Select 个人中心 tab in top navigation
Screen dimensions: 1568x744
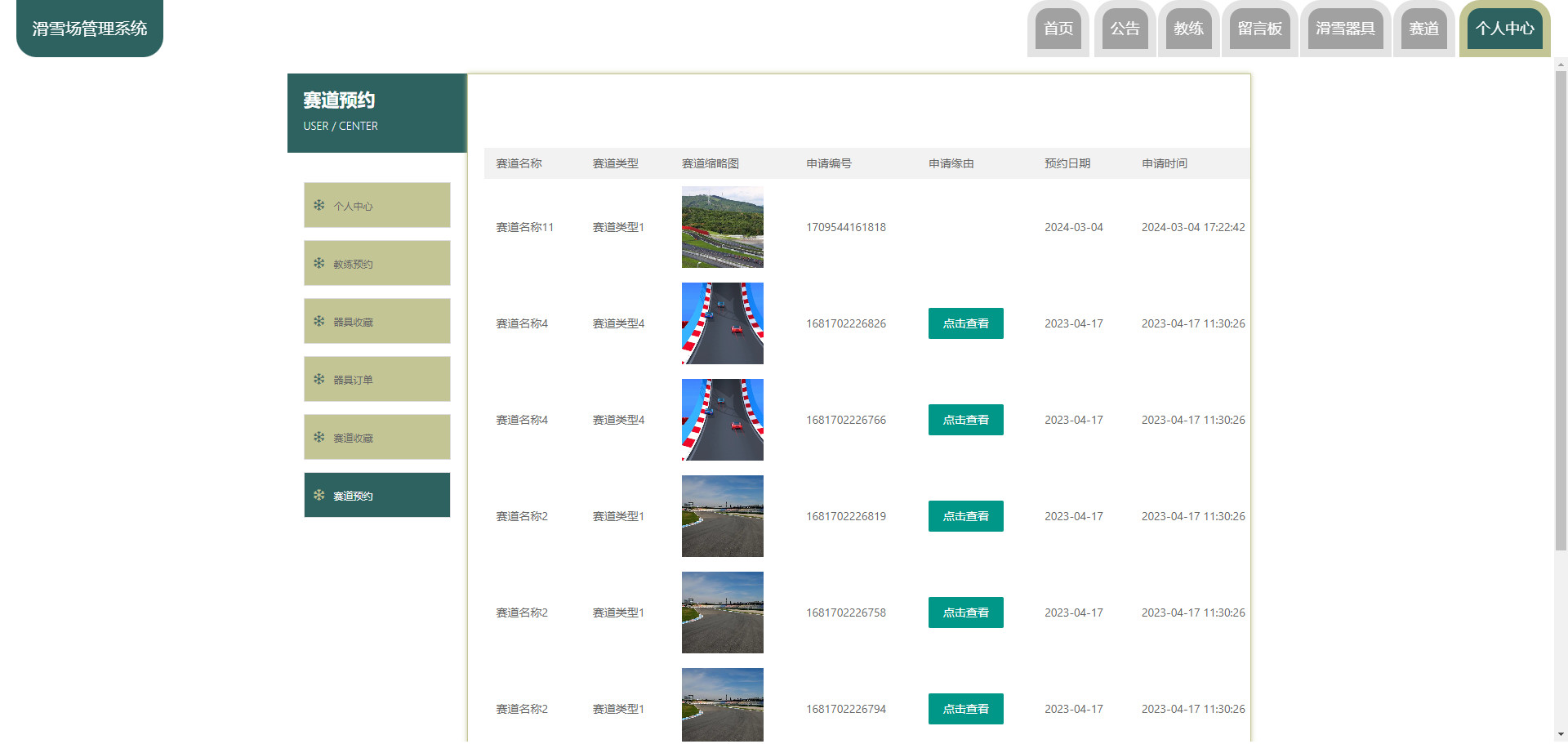pos(1504,29)
